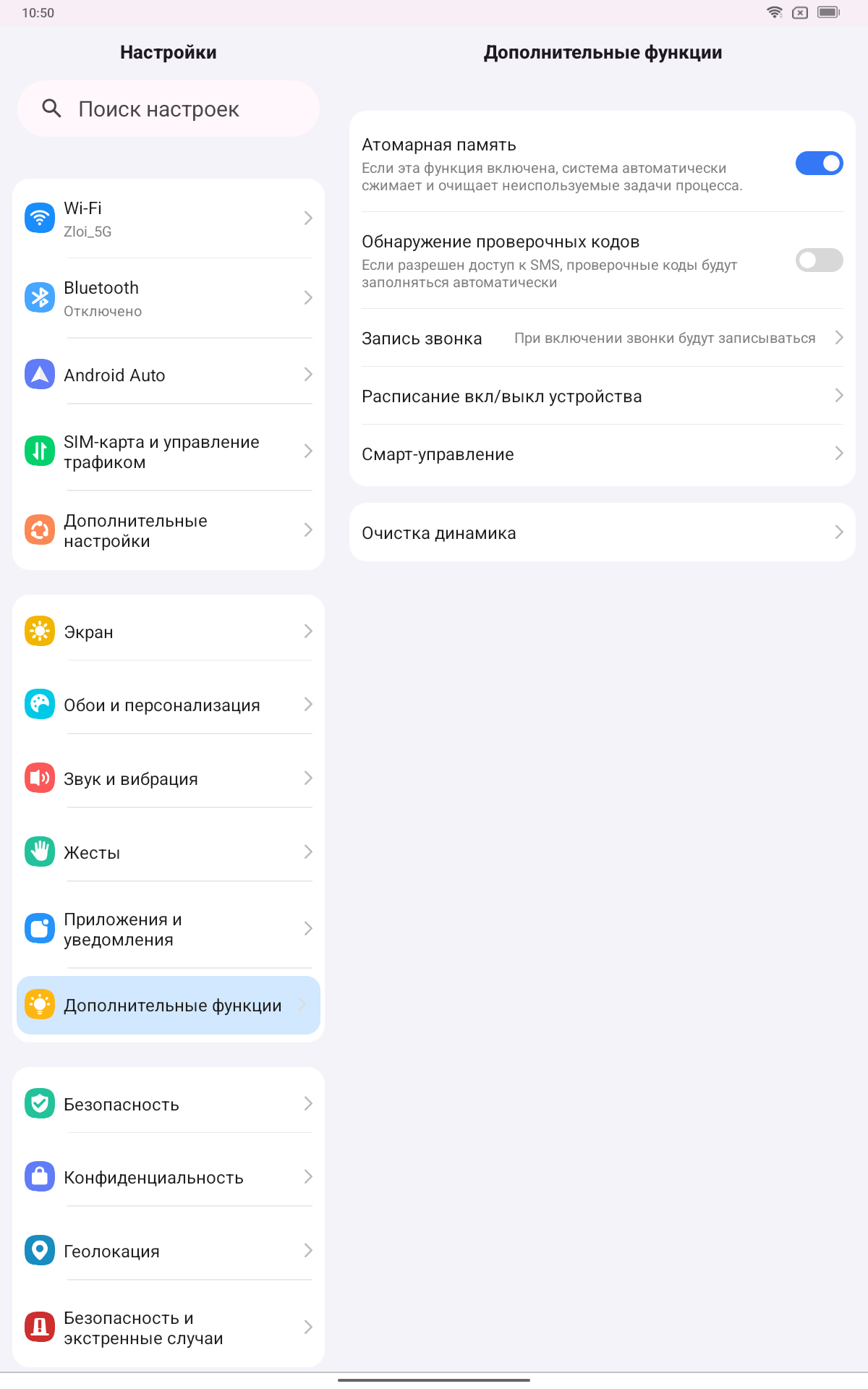Tap the green SIM card icon

[x=40, y=451]
